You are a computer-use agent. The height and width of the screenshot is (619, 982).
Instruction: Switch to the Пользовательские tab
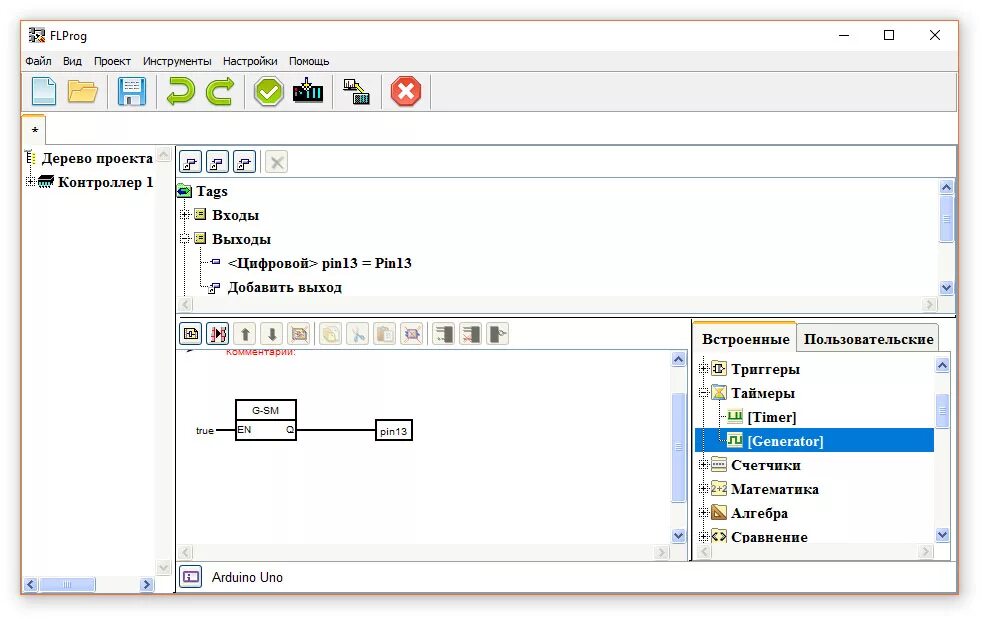point(868,339)
